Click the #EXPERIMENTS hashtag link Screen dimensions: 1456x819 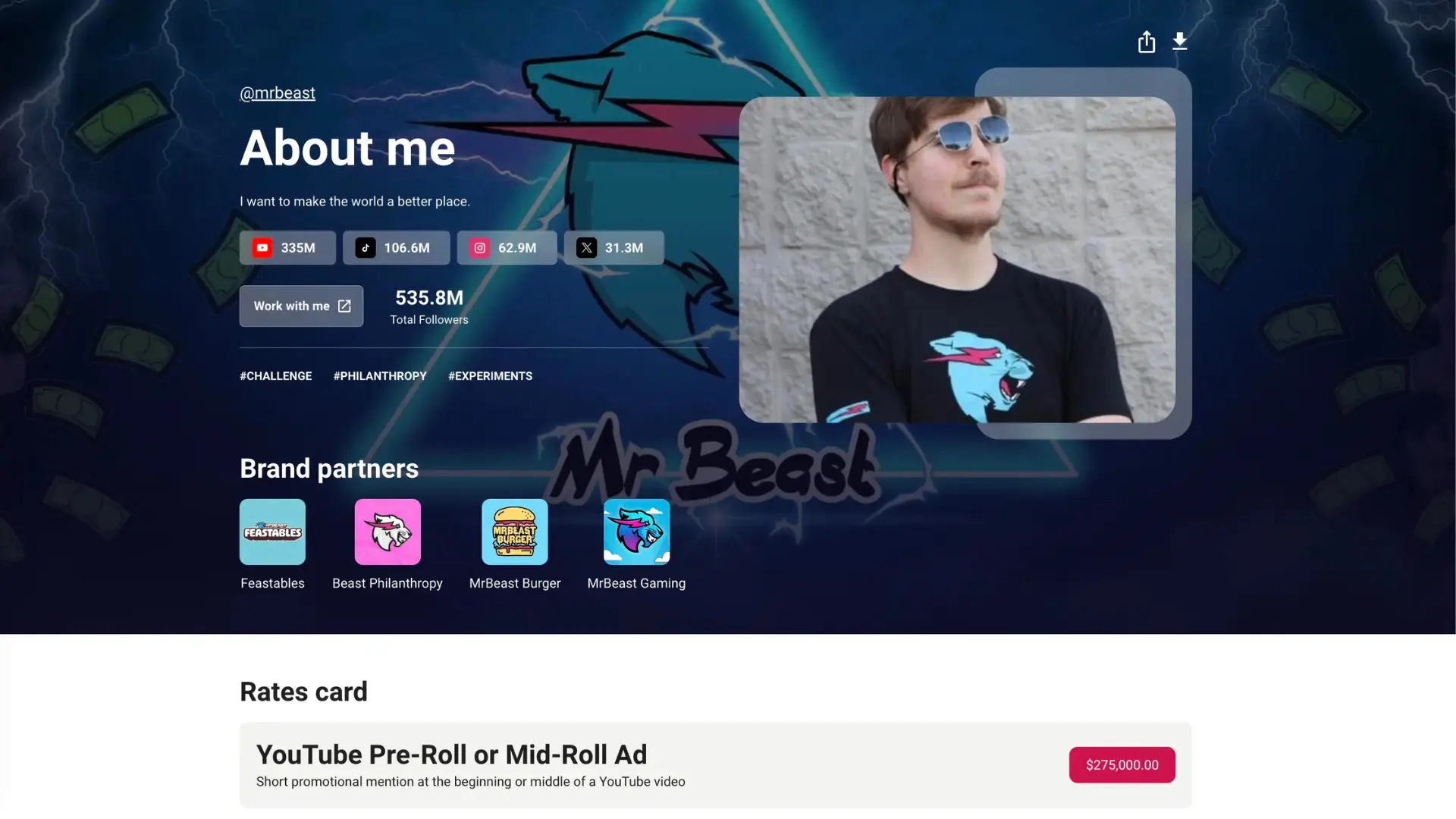[490, 377]
